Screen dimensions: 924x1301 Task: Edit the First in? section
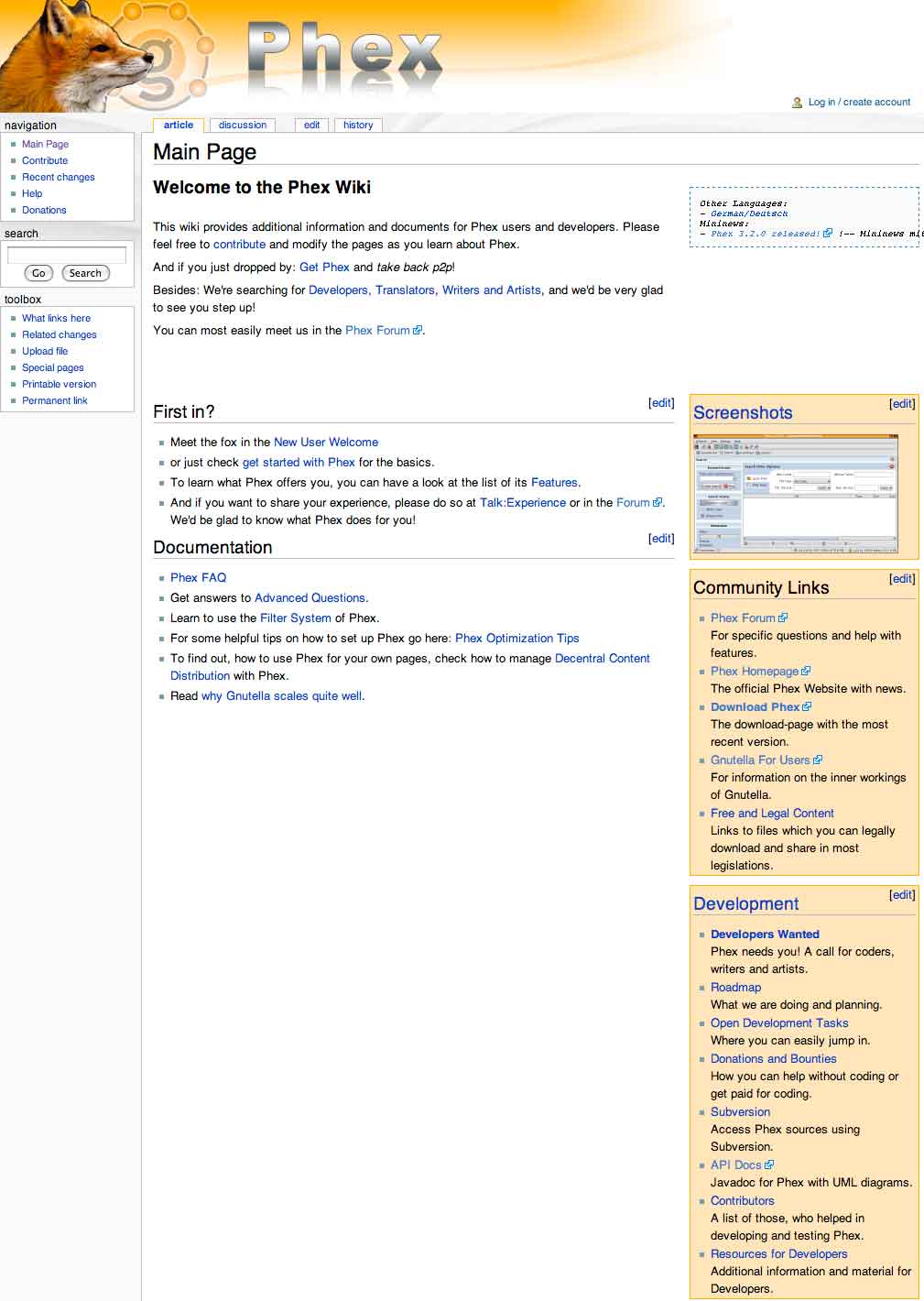click(661, 403)
